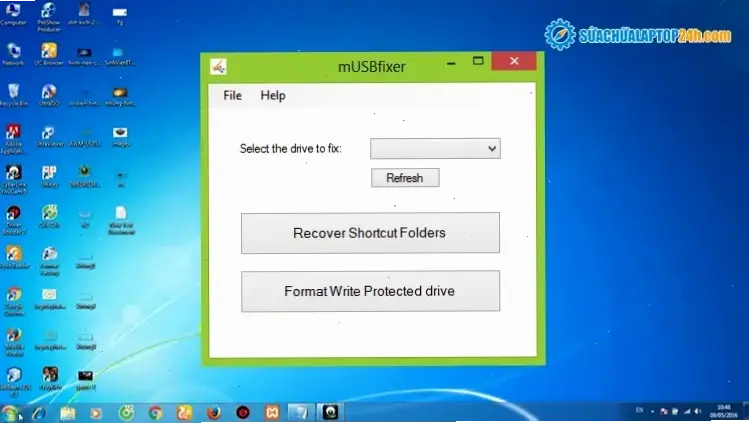Select the Foxit Reader desktop icon
The height and width of the screenshot is (423, 749).
(x=14, y=257)
